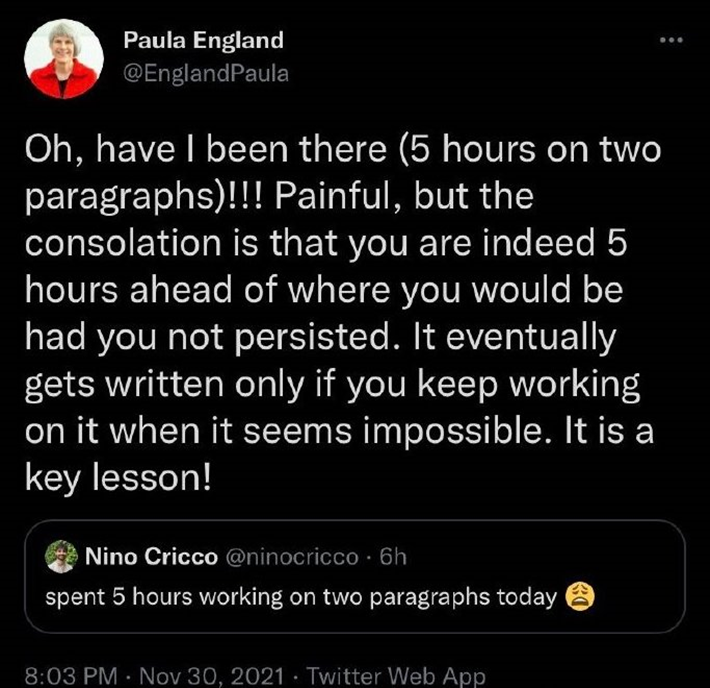Click Nino Cricco's small avatar
Viewport: 710px width, 688px height.
(61, 556)
